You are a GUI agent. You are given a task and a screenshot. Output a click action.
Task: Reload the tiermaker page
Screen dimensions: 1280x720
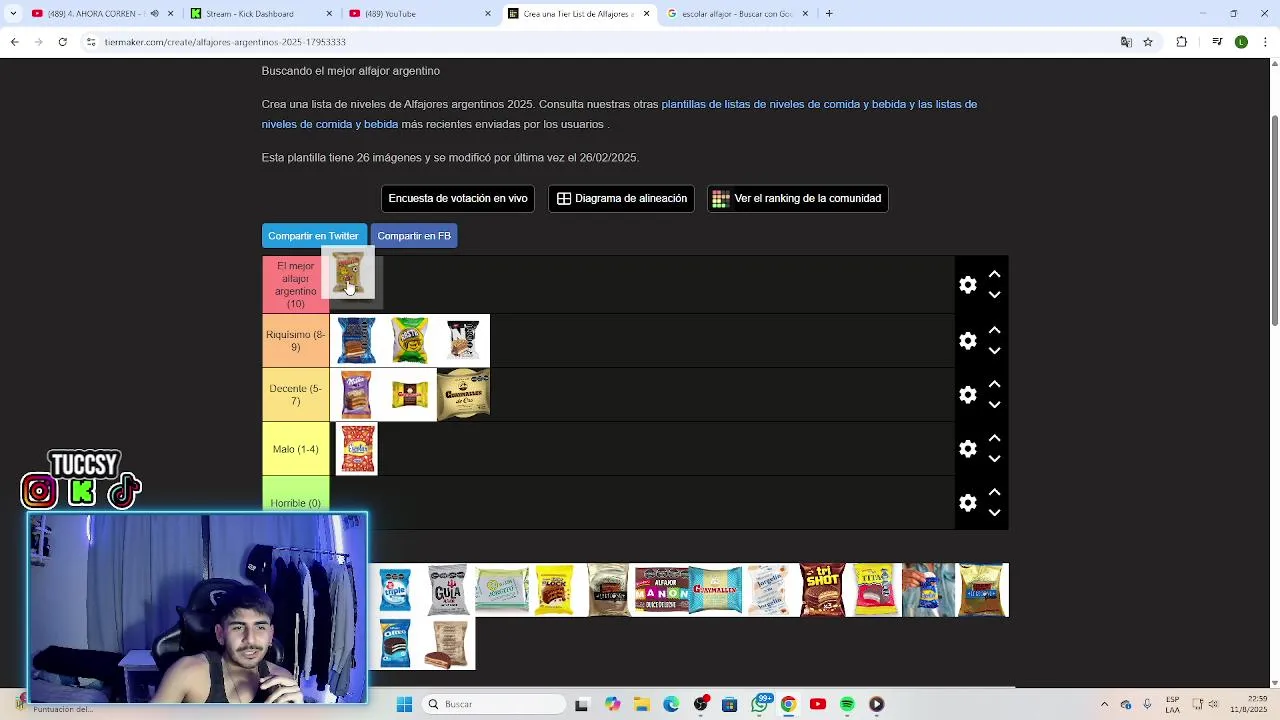pyautogui.click(x=63, y=42)
